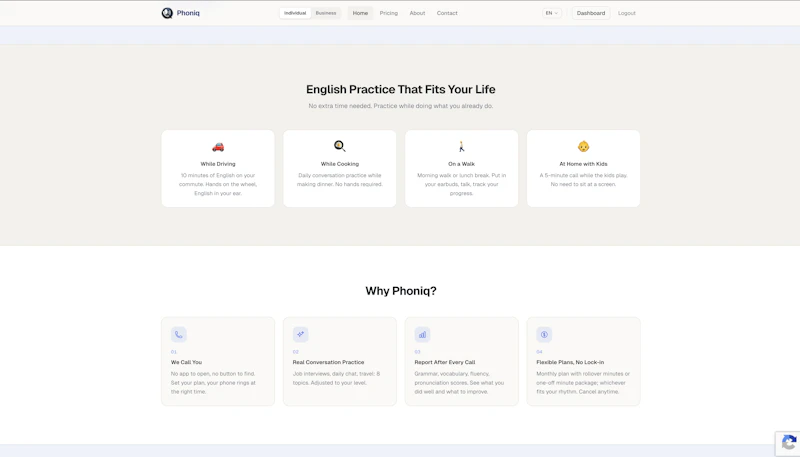Expand the EN language dropdown

click(x=552, y=13)
